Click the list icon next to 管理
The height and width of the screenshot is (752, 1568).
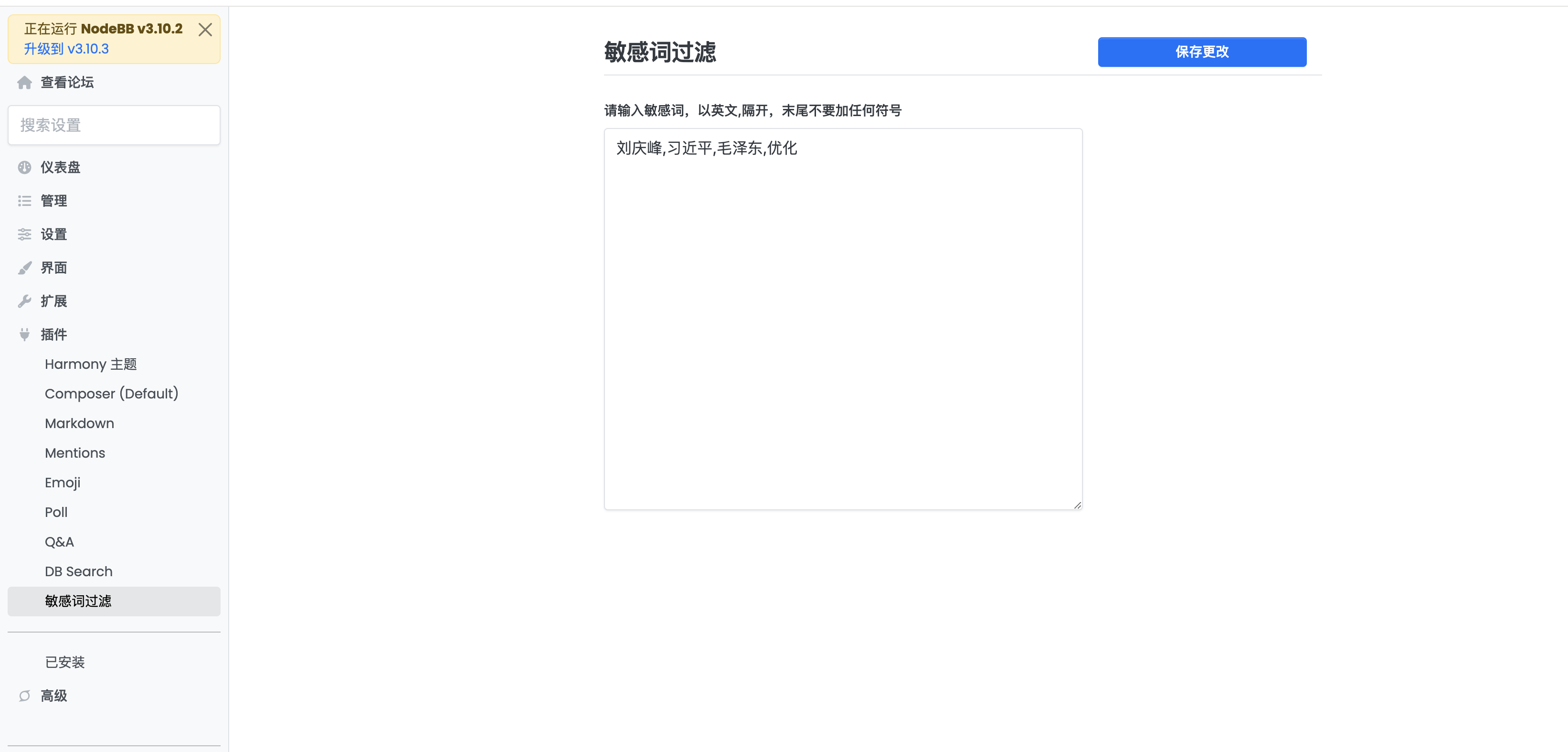click(x=24, y=201)
